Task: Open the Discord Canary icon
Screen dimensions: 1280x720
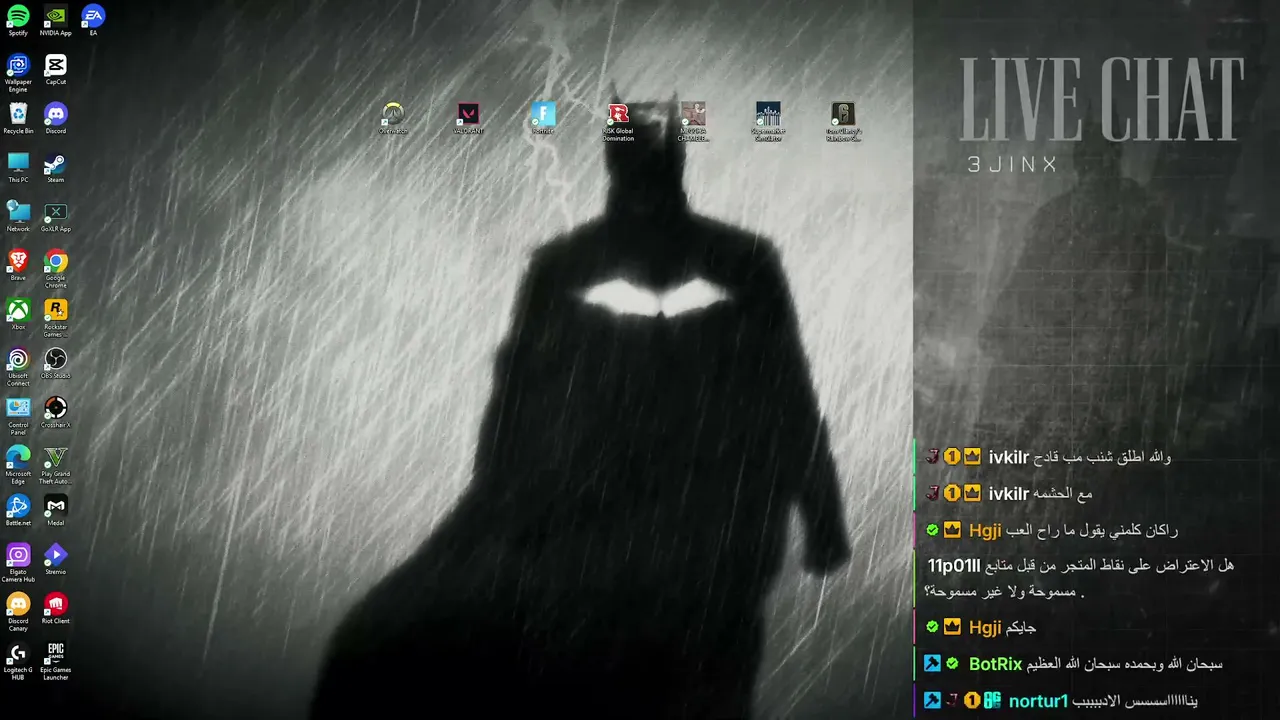Action: 18,612
